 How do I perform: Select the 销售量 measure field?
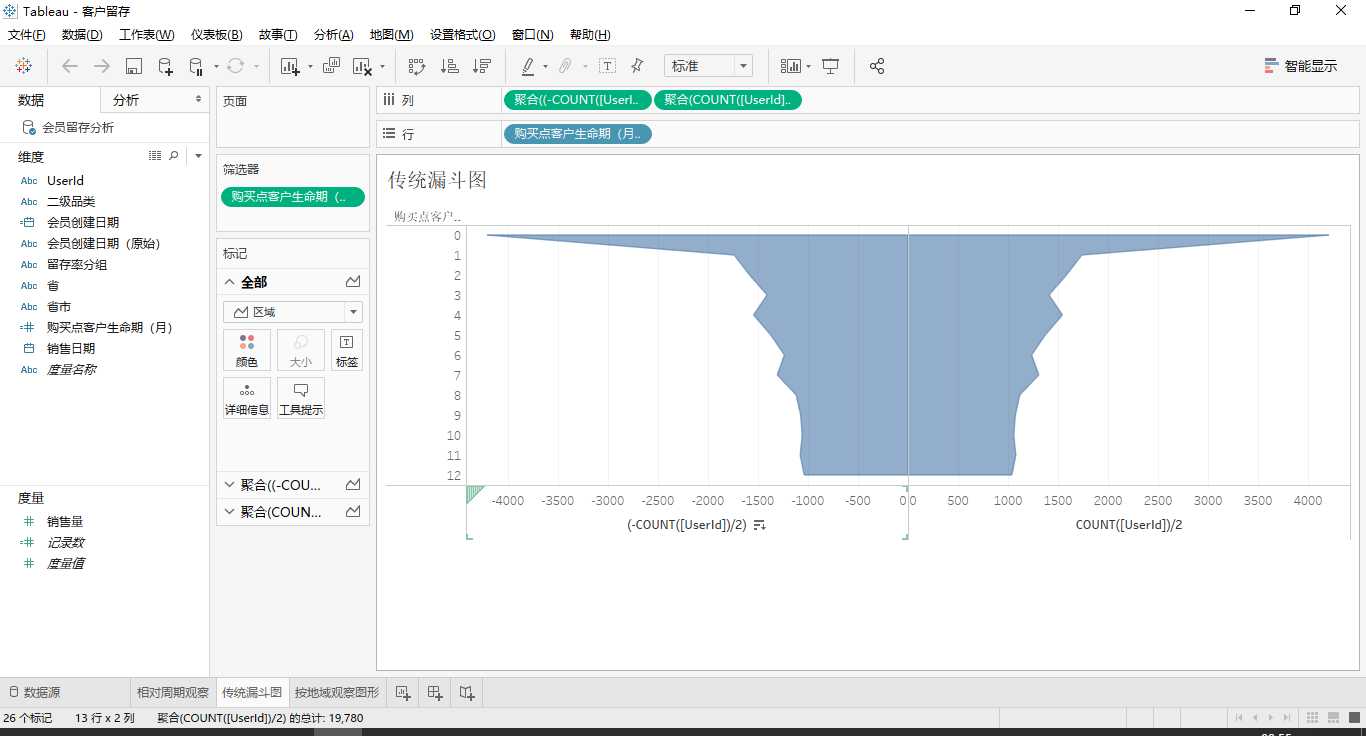(65, 521)
